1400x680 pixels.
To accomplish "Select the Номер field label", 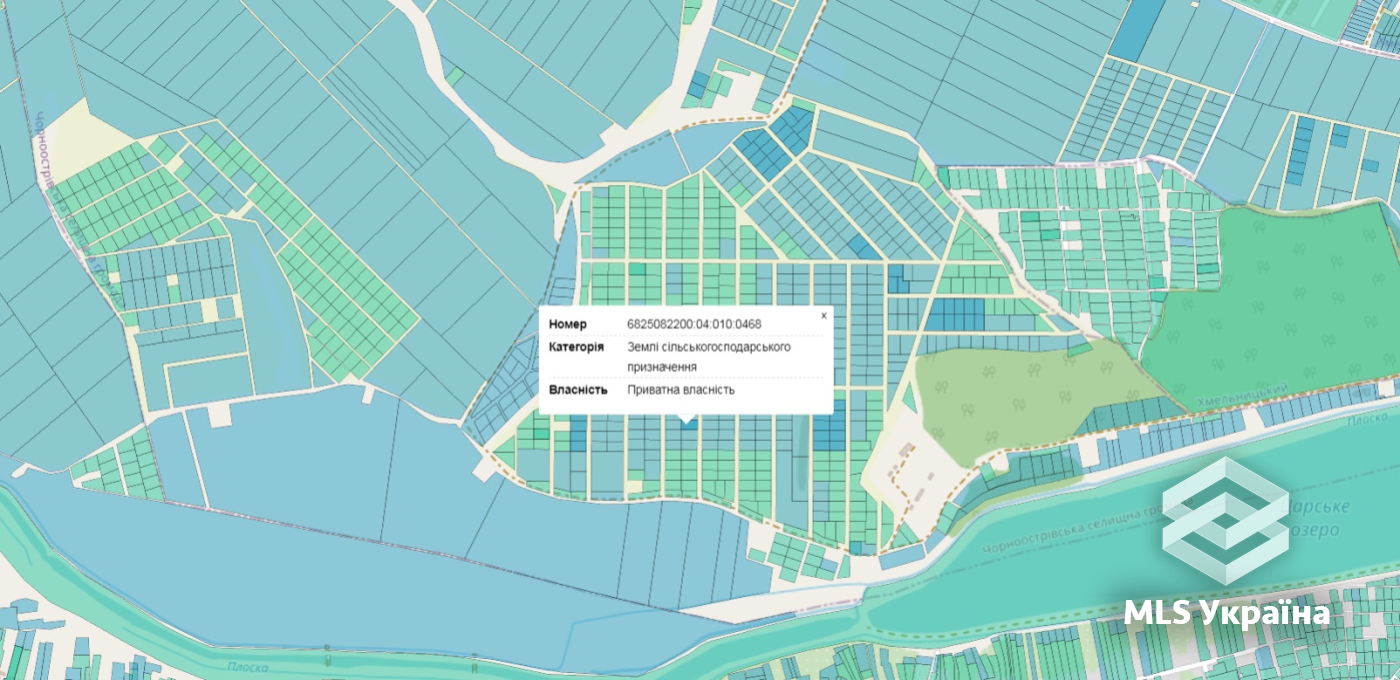I will (568, 324).
